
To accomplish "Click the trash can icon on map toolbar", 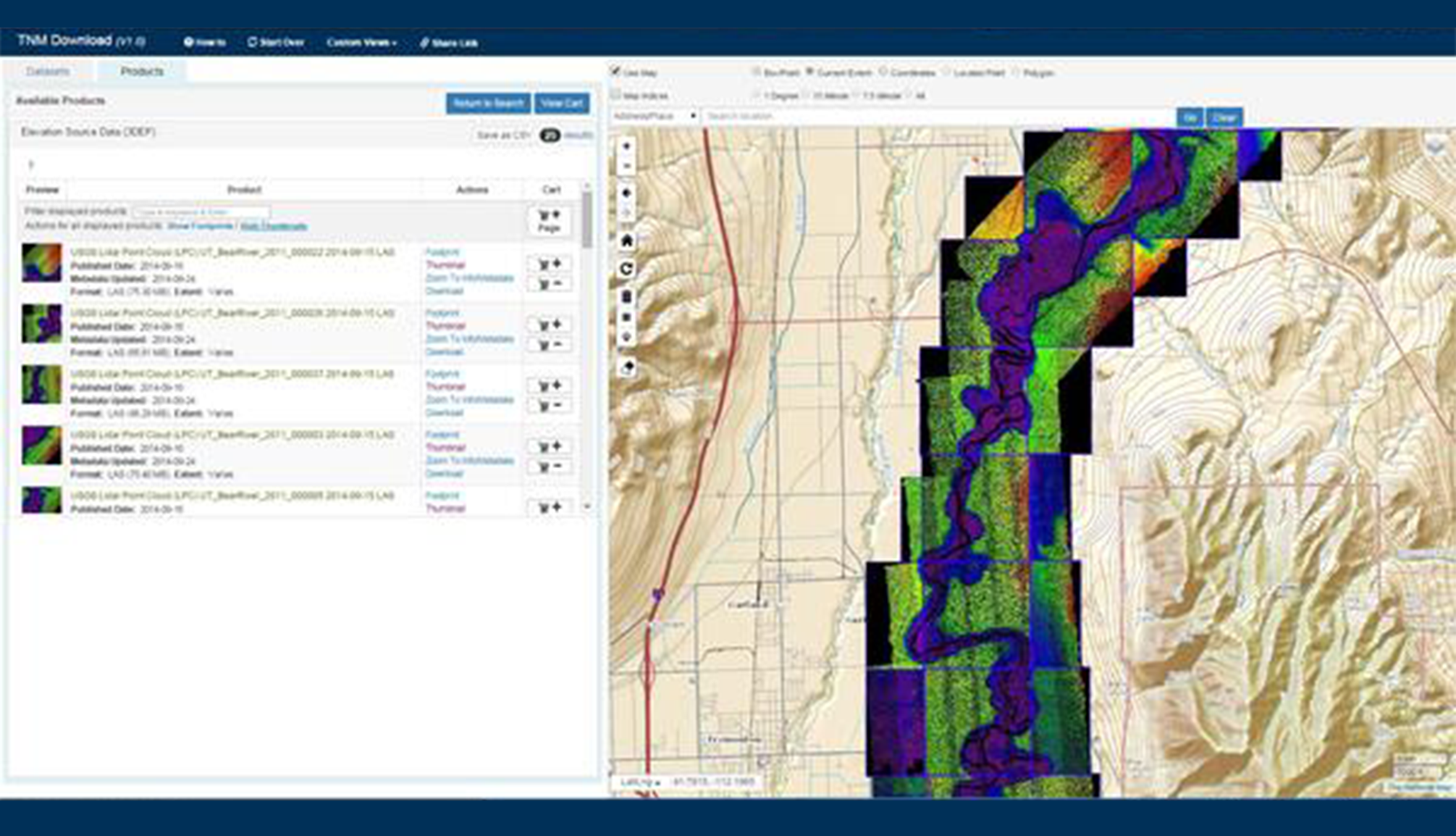I will click(x=627, y=297).
